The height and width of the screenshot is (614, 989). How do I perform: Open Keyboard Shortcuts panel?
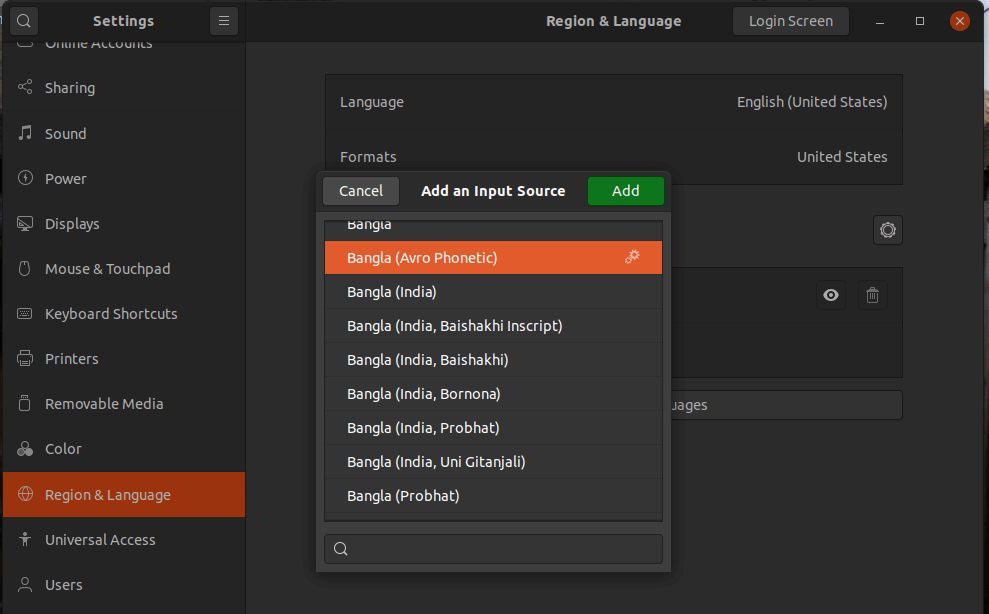(x=111, y=314)
